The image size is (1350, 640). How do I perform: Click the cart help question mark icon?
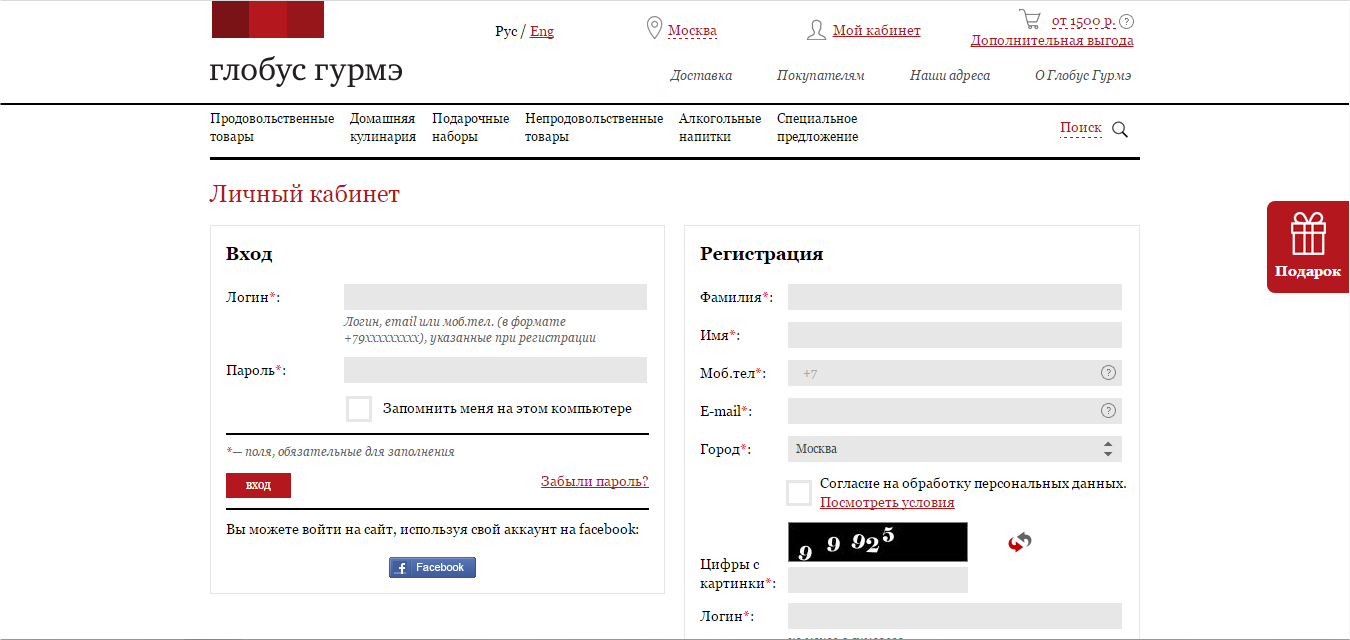tap(1127, 22)
